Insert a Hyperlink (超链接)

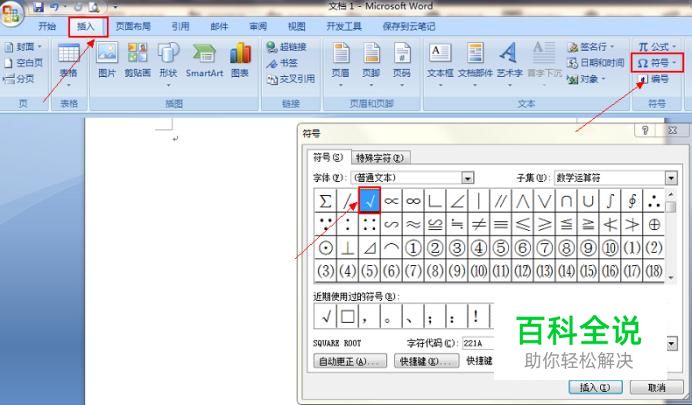(x=287, y=46)
